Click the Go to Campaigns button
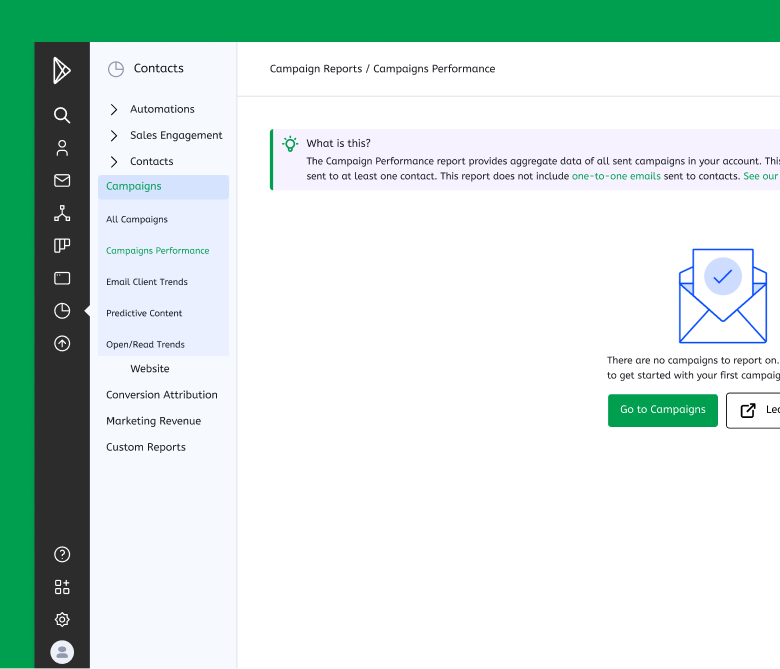This screenshot has height=669, width=780. (x=663, y=410)
